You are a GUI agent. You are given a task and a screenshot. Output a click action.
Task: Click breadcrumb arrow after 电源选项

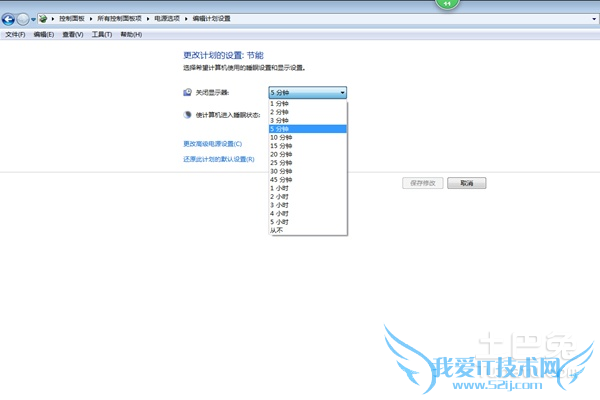[x=186, y=19]
